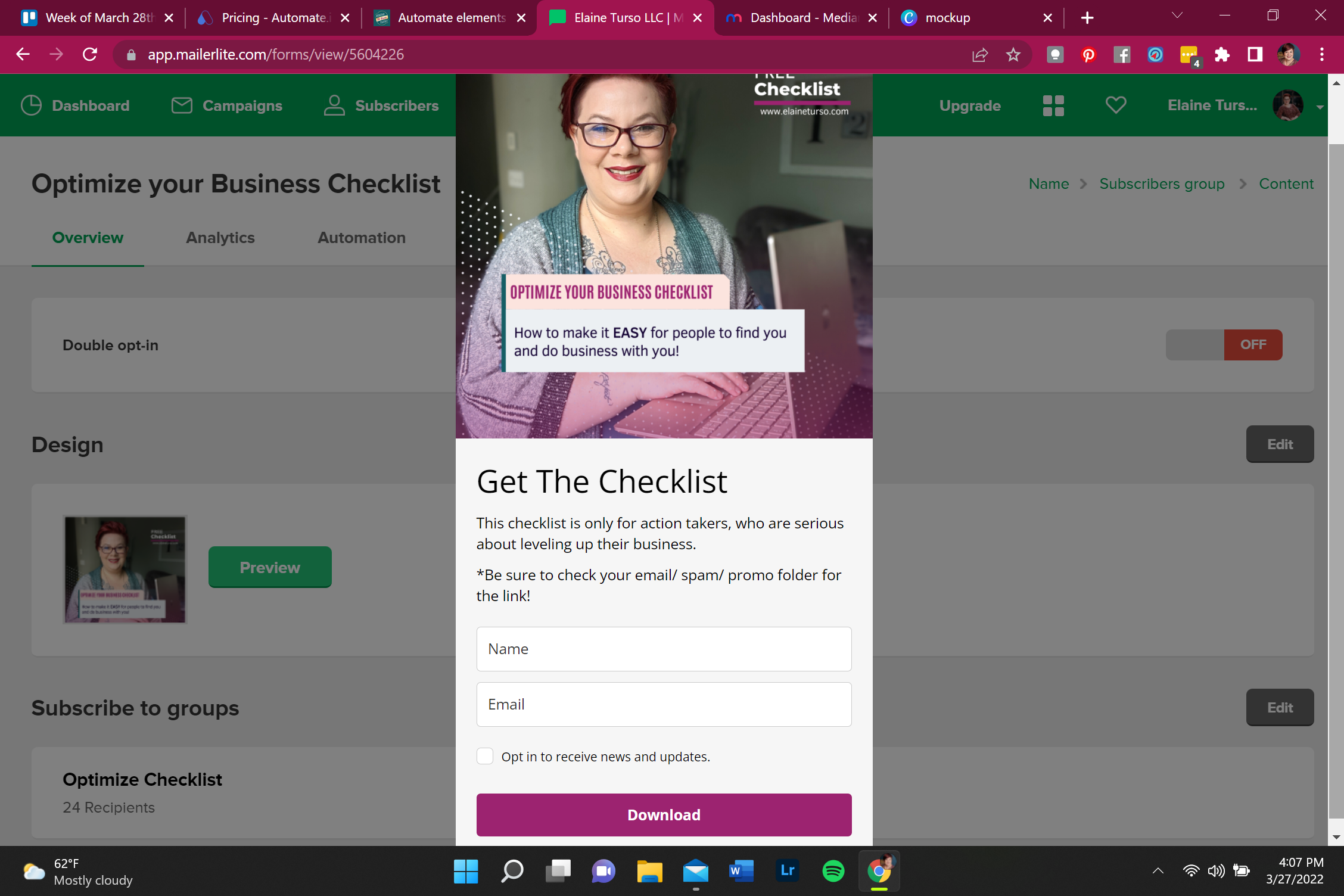This screenshot has height=896, width=1344.
Task: Bookmark this page with the star icon
Action: pyautogui.click(x=1013, y=55)
